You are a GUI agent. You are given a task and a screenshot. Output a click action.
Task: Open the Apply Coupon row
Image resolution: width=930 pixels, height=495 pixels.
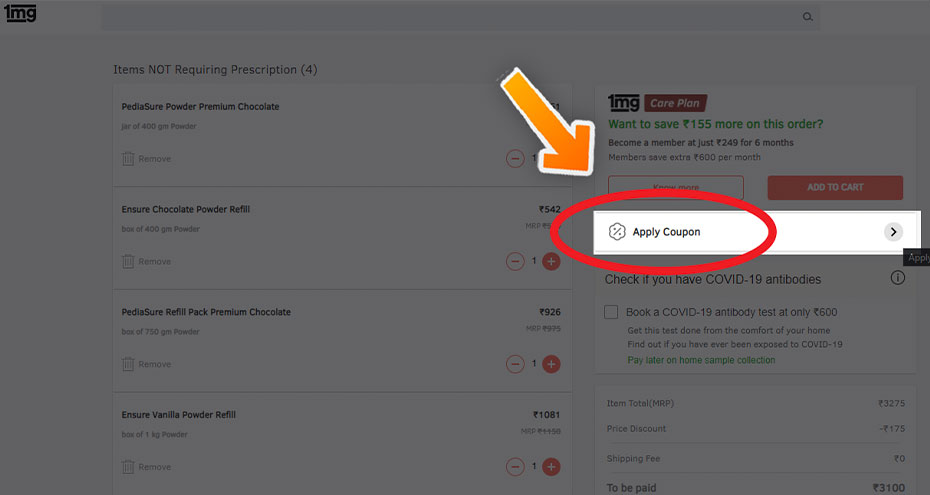pos(757,232)
